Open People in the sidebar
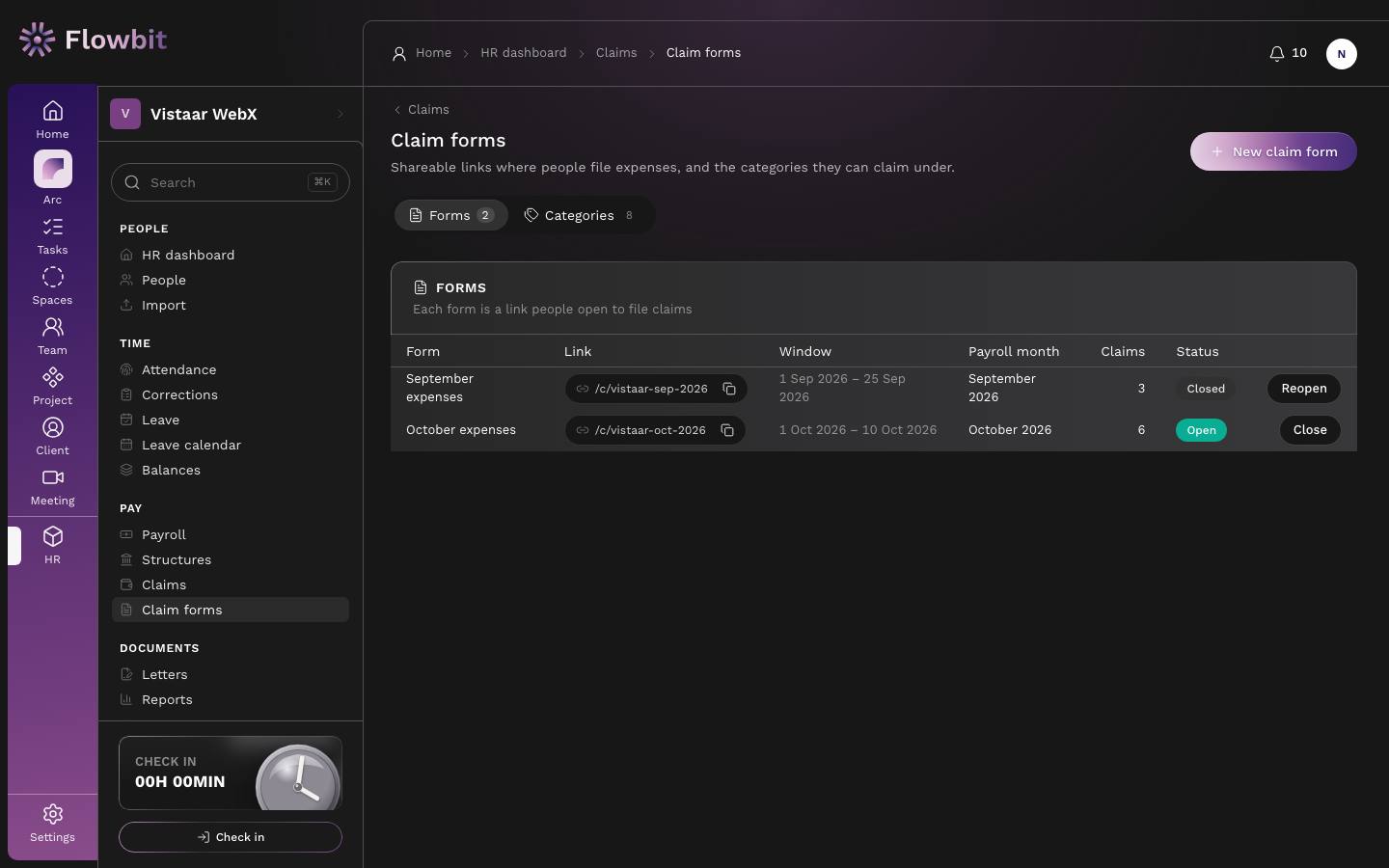This screenshot has height=868, width=1389. 230,280
